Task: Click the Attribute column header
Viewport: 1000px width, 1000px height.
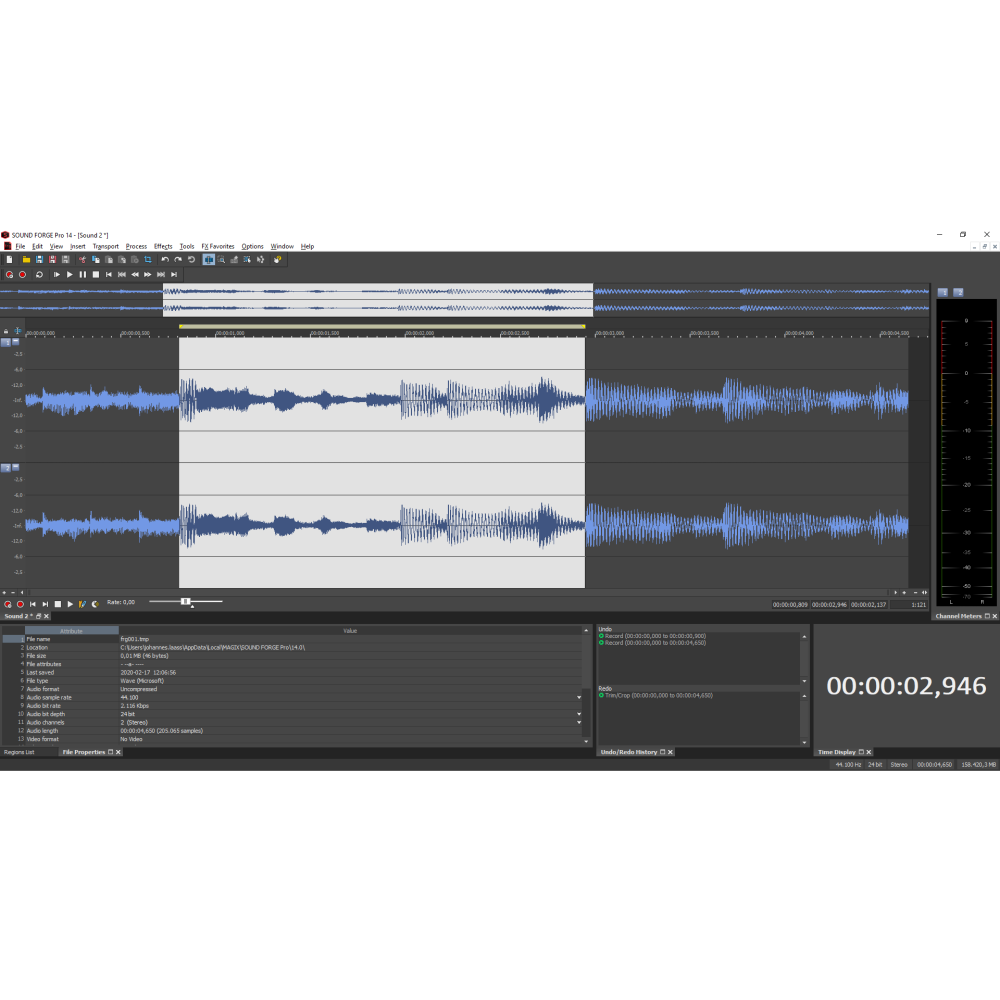Action: pyautogui.click(x=71, y=631)
